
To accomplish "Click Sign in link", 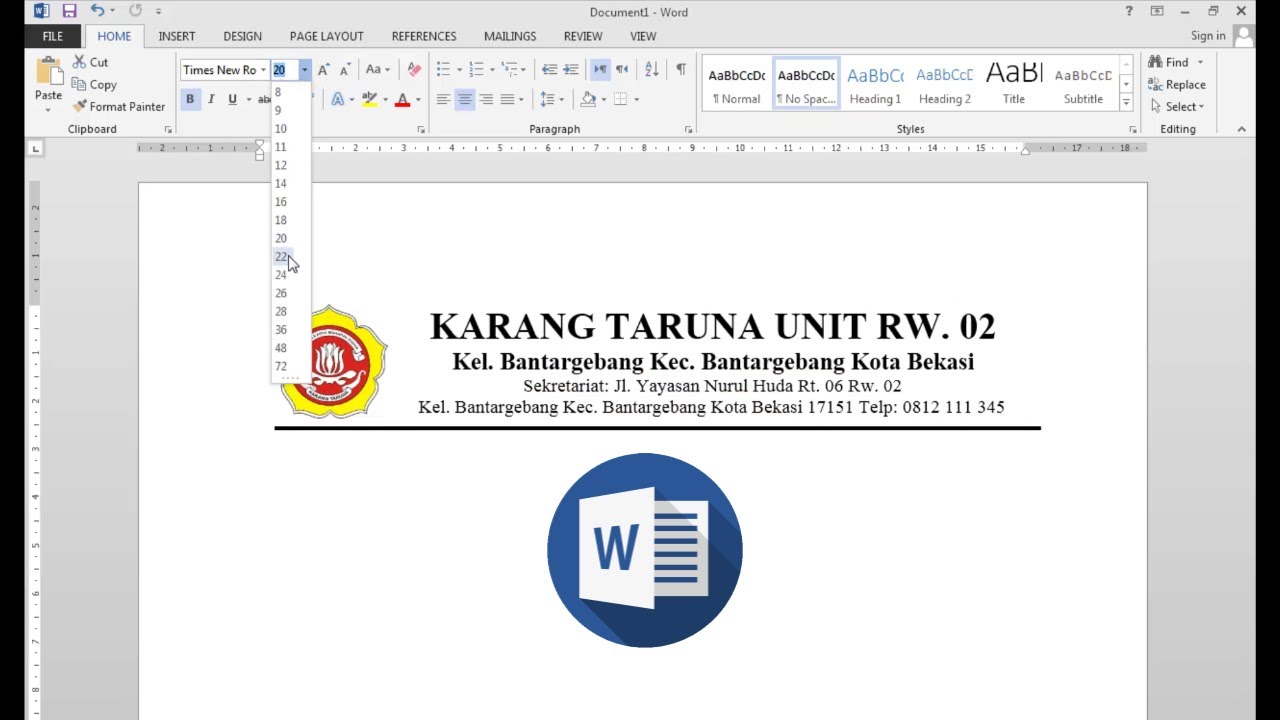I will pyautogui.click(x=1208, y=36).
